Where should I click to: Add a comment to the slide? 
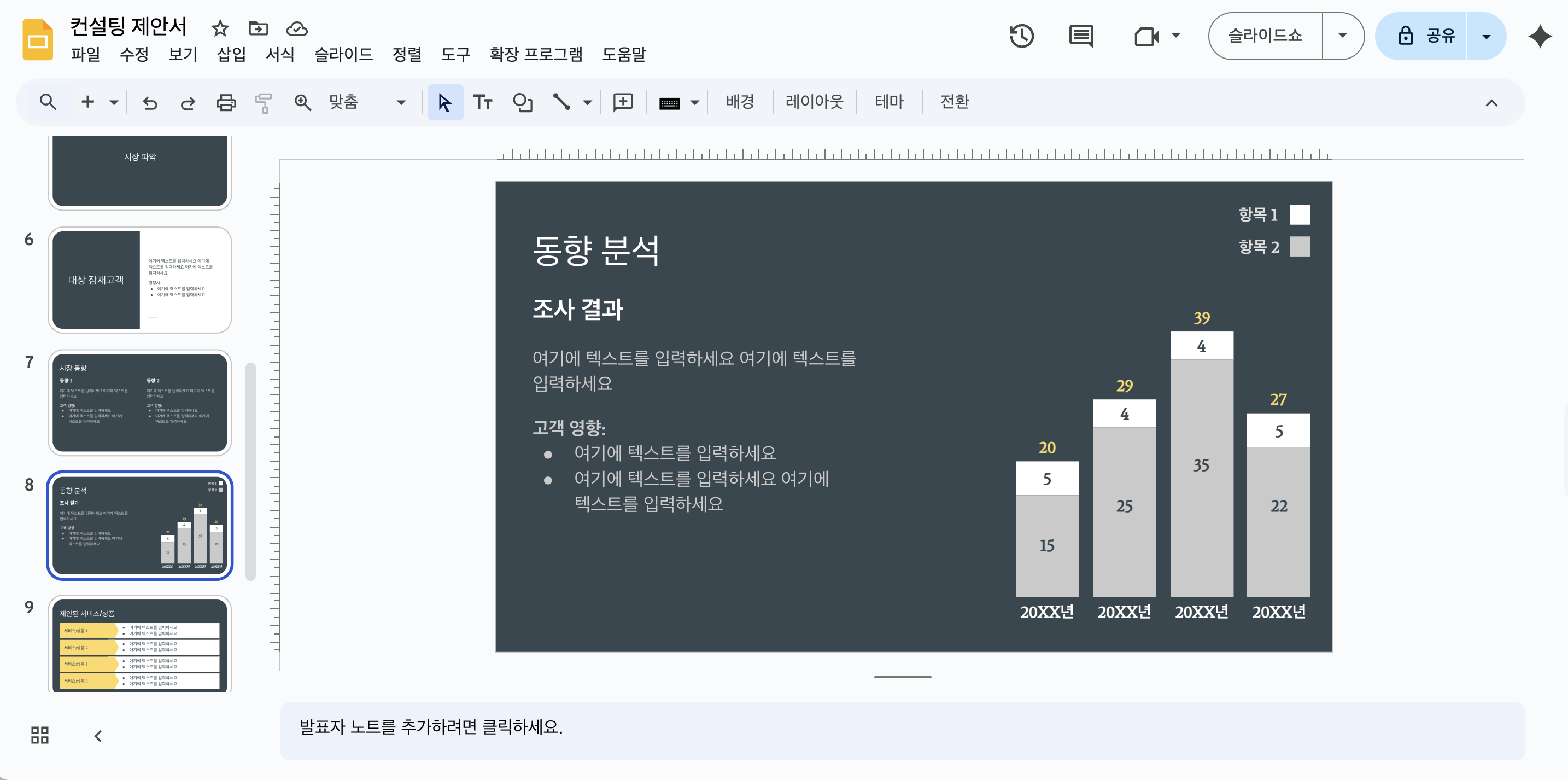point(623,102)
